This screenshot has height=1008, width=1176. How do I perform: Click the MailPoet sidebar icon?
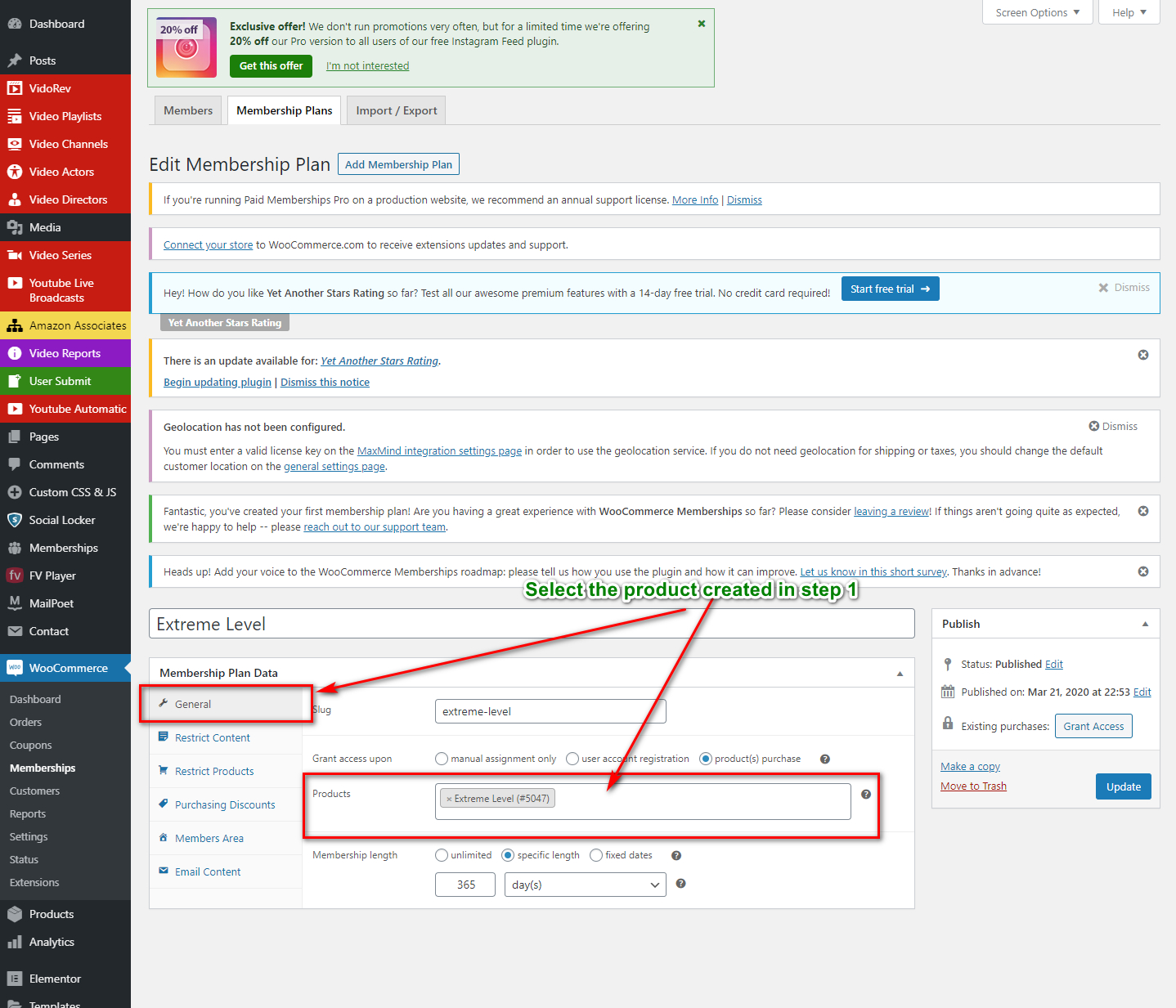[15, 603]
